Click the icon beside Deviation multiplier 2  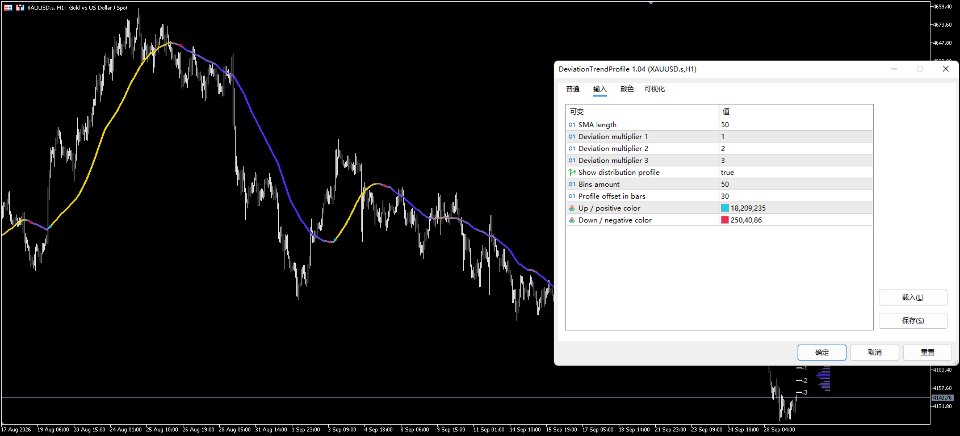point(572,149)
